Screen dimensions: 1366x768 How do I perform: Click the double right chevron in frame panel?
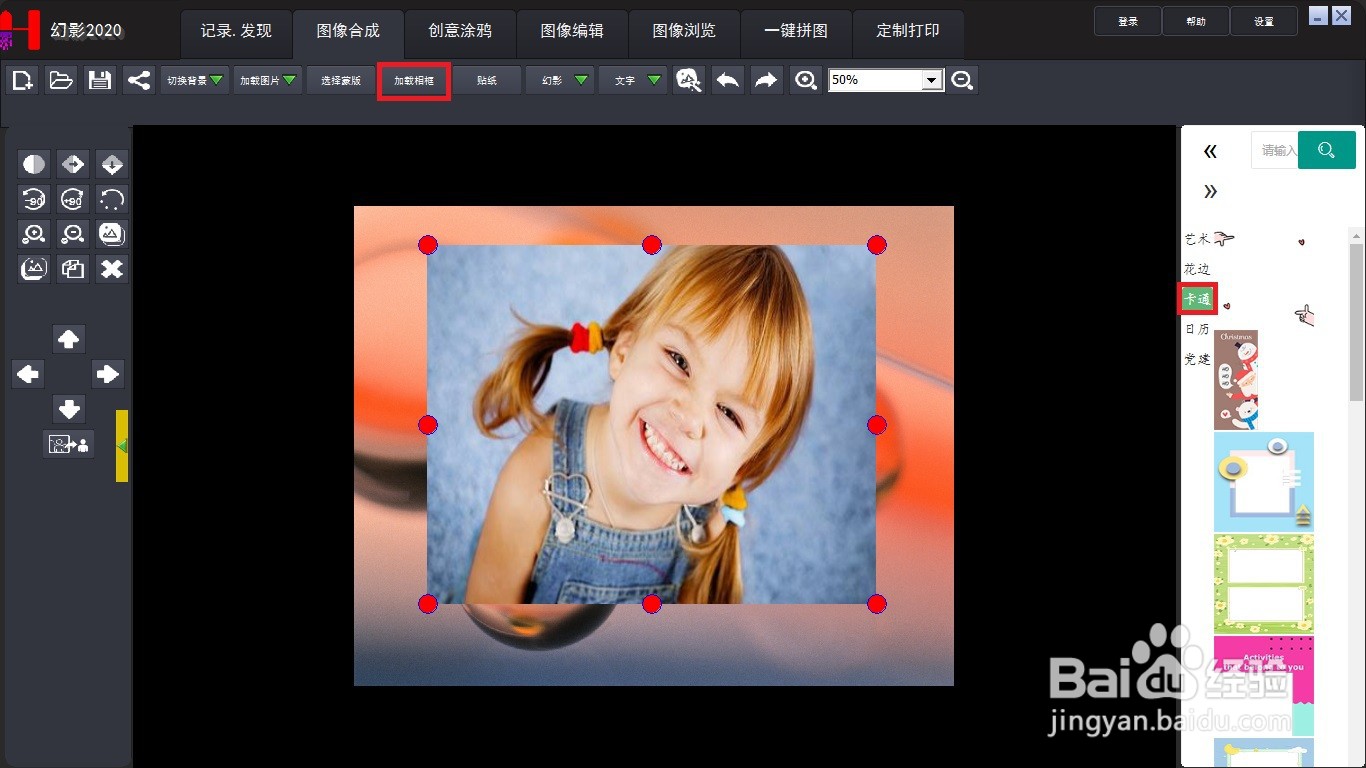click(x=1210, y=191)
